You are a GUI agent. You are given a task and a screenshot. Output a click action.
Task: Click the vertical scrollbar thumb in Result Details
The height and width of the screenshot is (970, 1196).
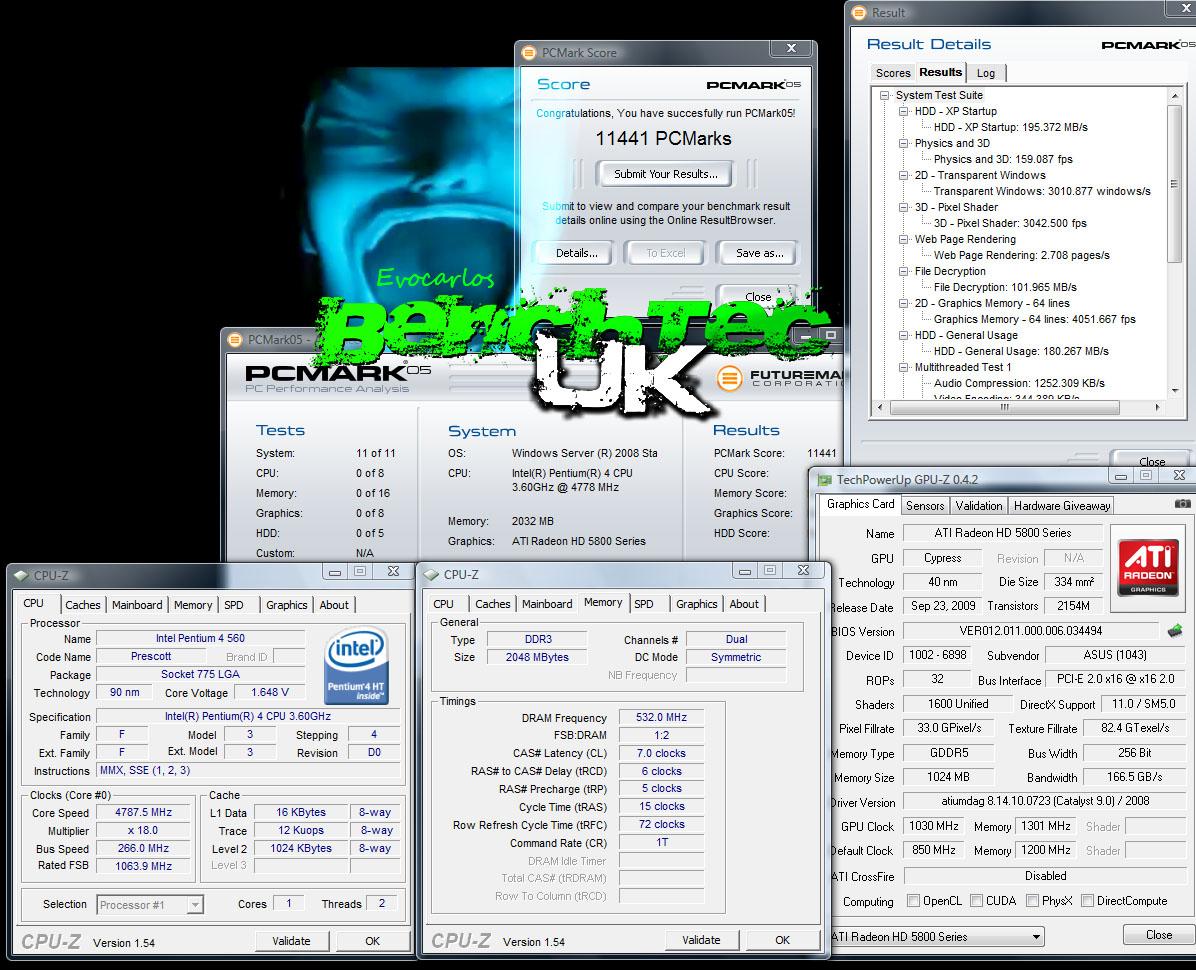[x=1174, y=184]
